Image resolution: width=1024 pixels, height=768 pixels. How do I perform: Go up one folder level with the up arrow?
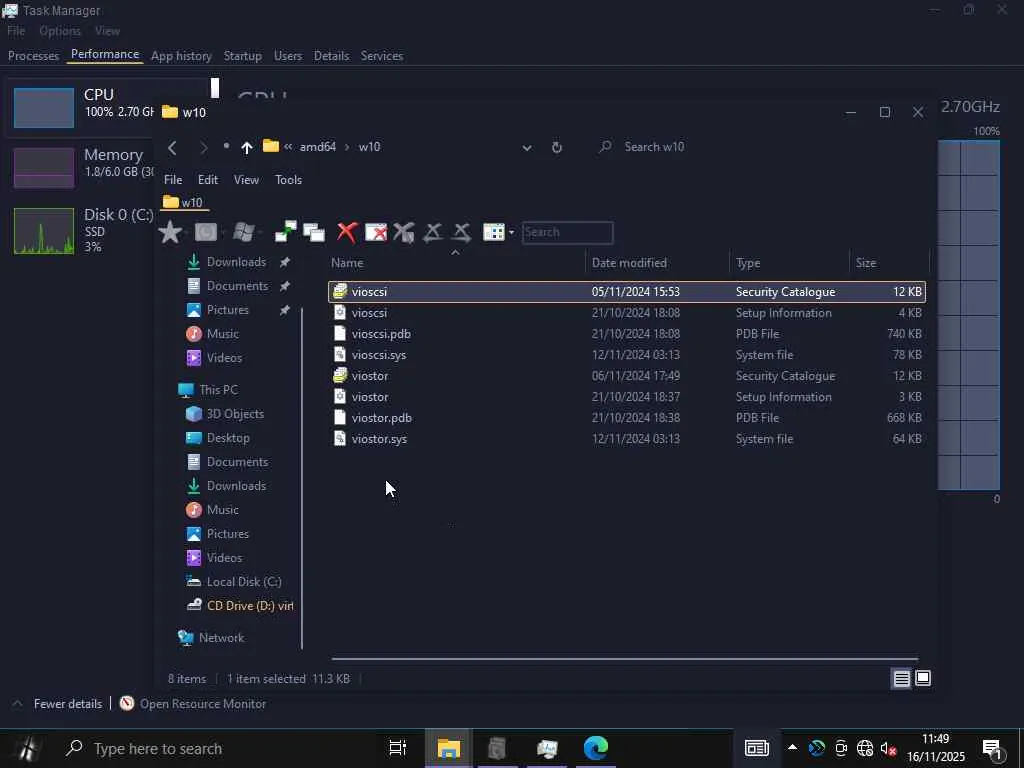[246, 148]
